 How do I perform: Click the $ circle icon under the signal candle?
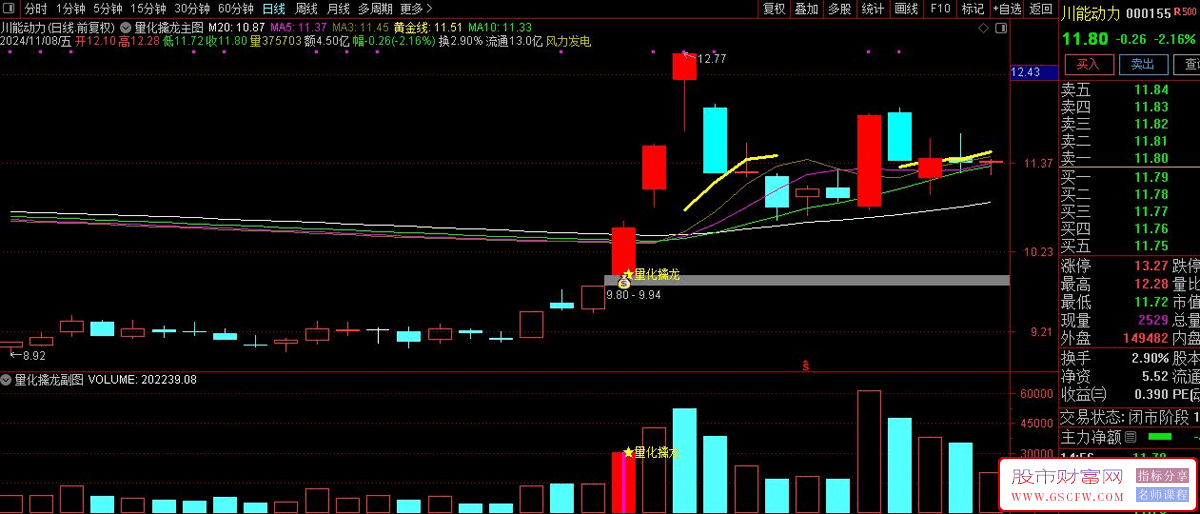point(624,284)
